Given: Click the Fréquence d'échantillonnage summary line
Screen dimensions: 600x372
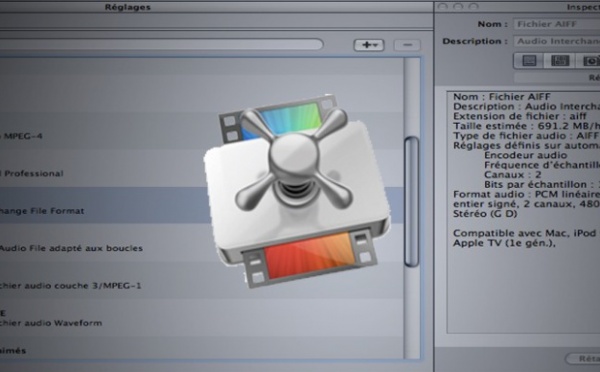Looking at the screenshot, I should click(x=542, y=165).
